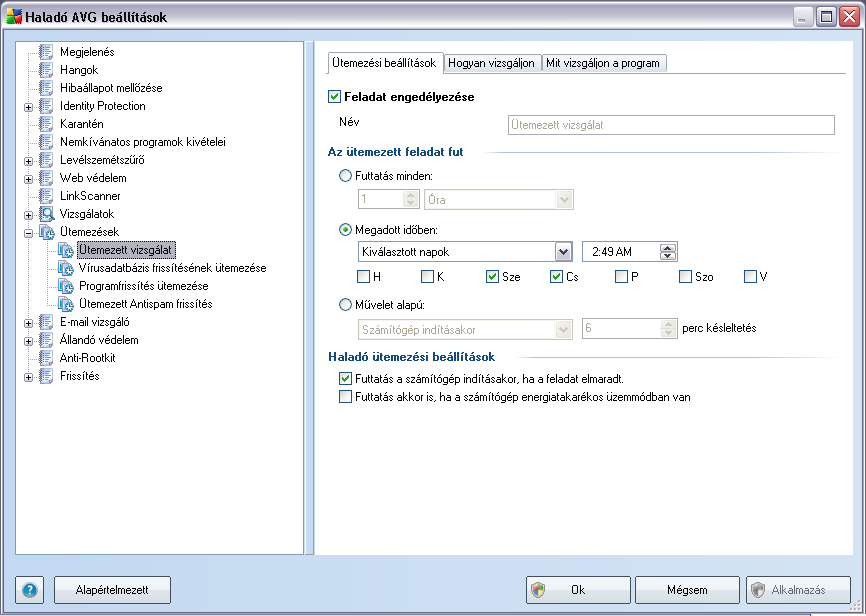Viewport: 866px width, 616px height.
Task: Click the Nemkívánatos programok kivételei icon
Action: click(46, 142)
